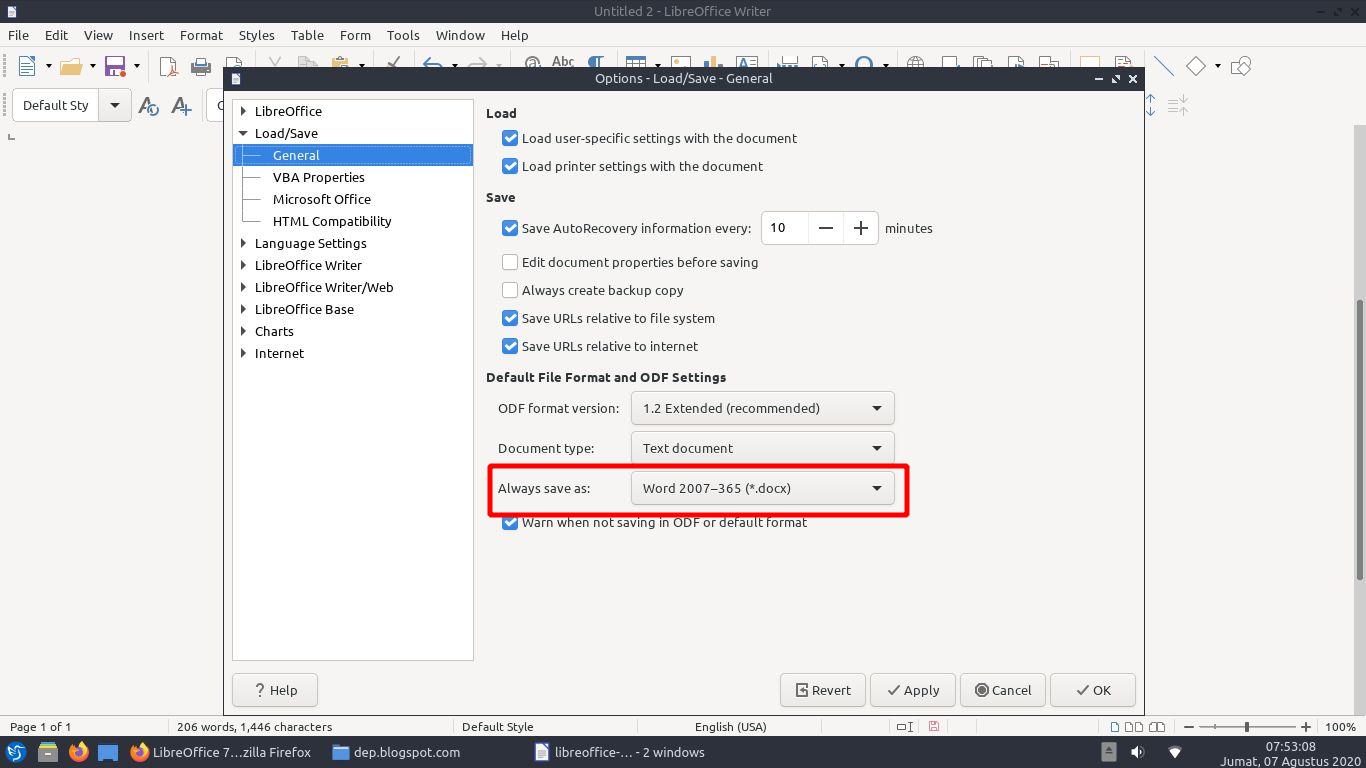
Task: Open the Styles menu
Action: point(256,35)
